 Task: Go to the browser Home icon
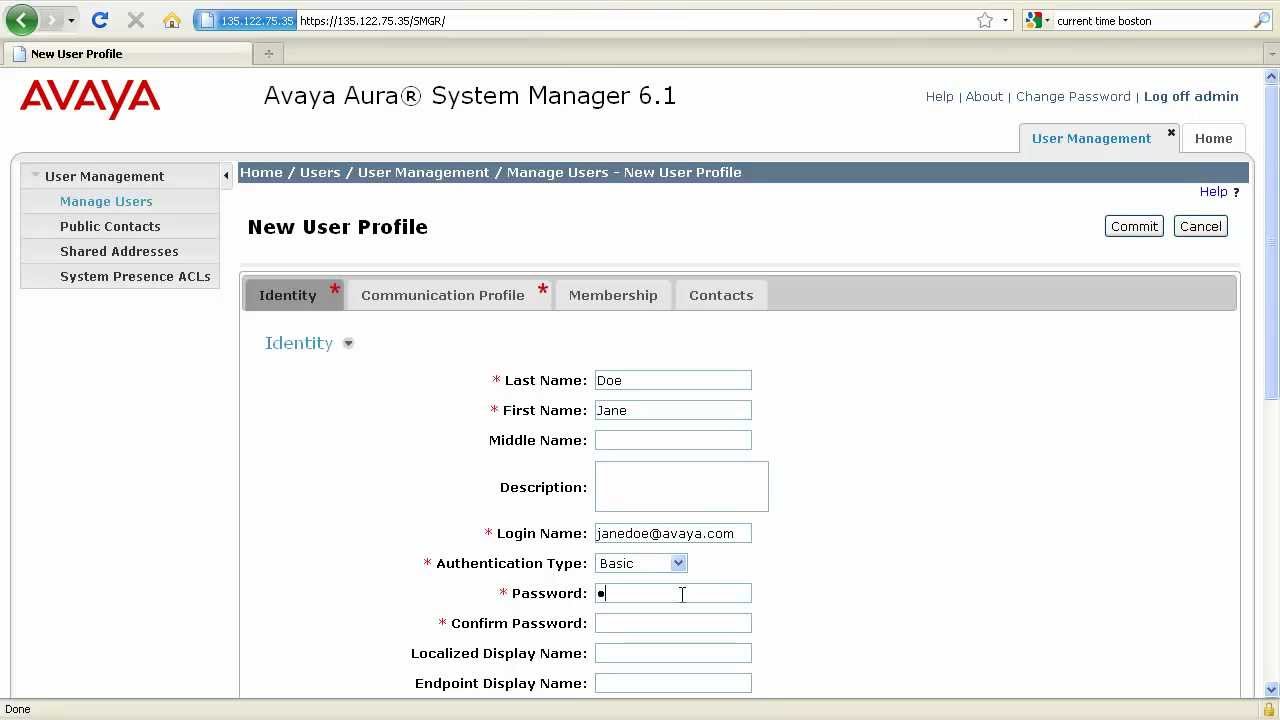point(172,20)
